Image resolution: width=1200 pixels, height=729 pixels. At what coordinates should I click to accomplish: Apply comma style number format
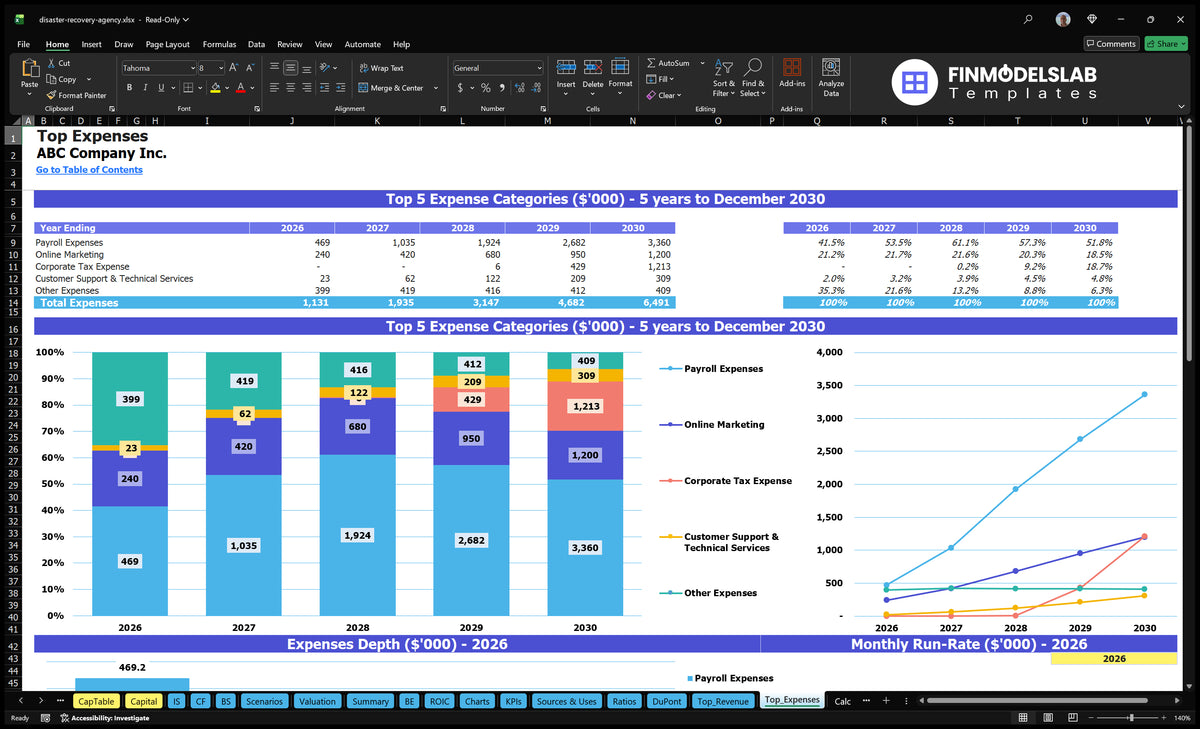coord(502,88)
